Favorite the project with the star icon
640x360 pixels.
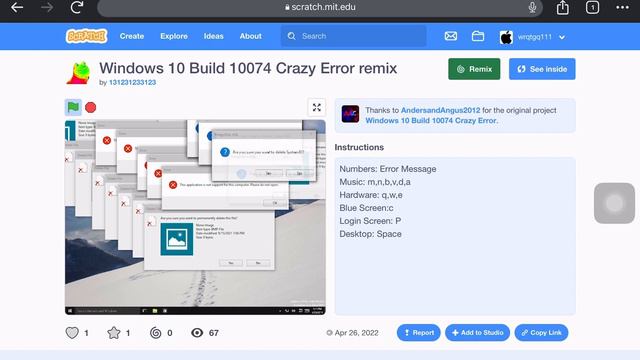tap(114, 333)
